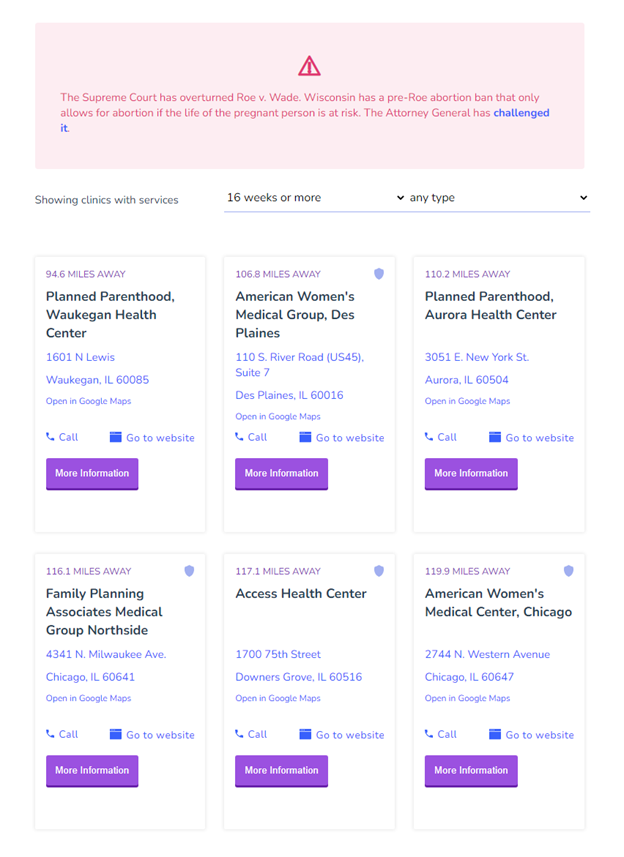The image size is (624, 857).
Task: Click shield badge on American Women's Des Plaines card
Action: (379, 274)
